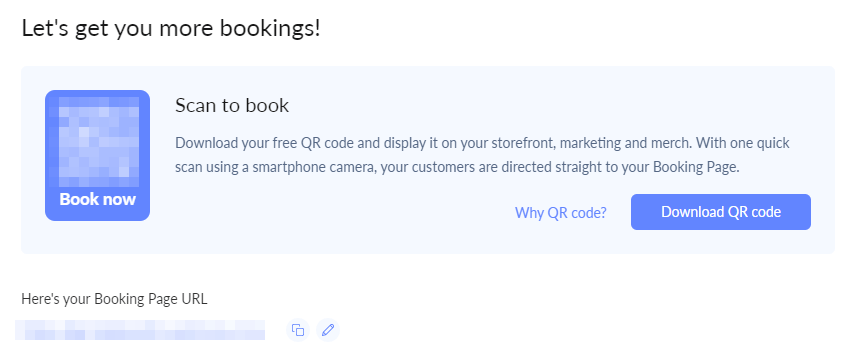The height and width of the screenshot is (361, 855).
Task: Click the blue QR card border beside Book now
Action: pyautogui.click(x=50, y=199)
